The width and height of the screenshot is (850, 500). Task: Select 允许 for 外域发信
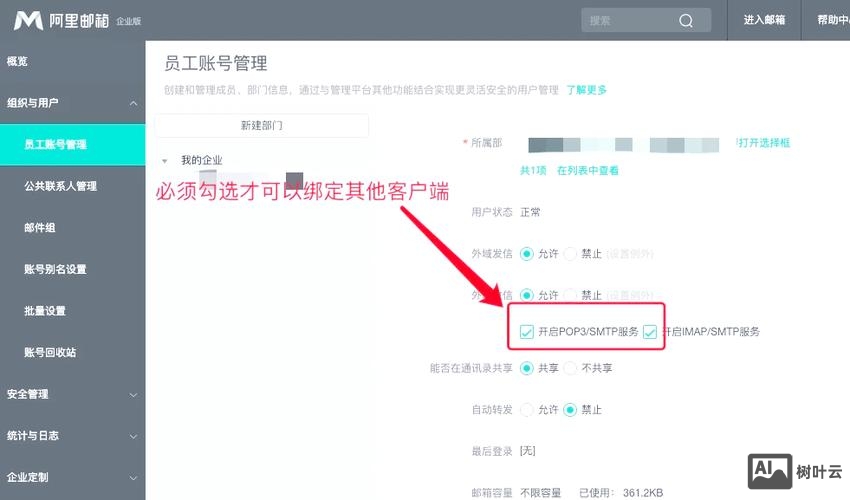(526, 254)
